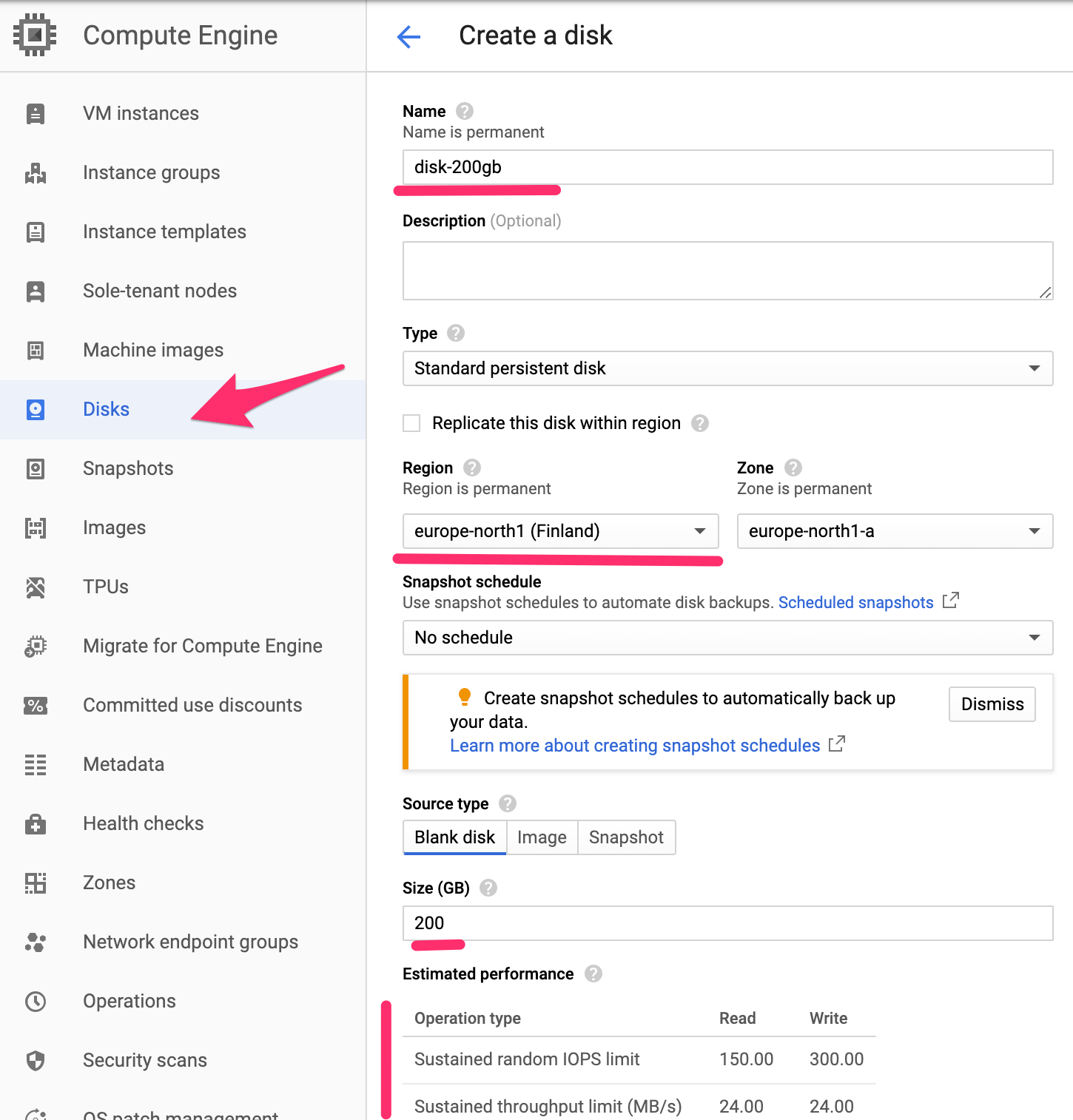Click into the Description text area
Viewport: 1073px width, 1120px height.
point(727,271)
